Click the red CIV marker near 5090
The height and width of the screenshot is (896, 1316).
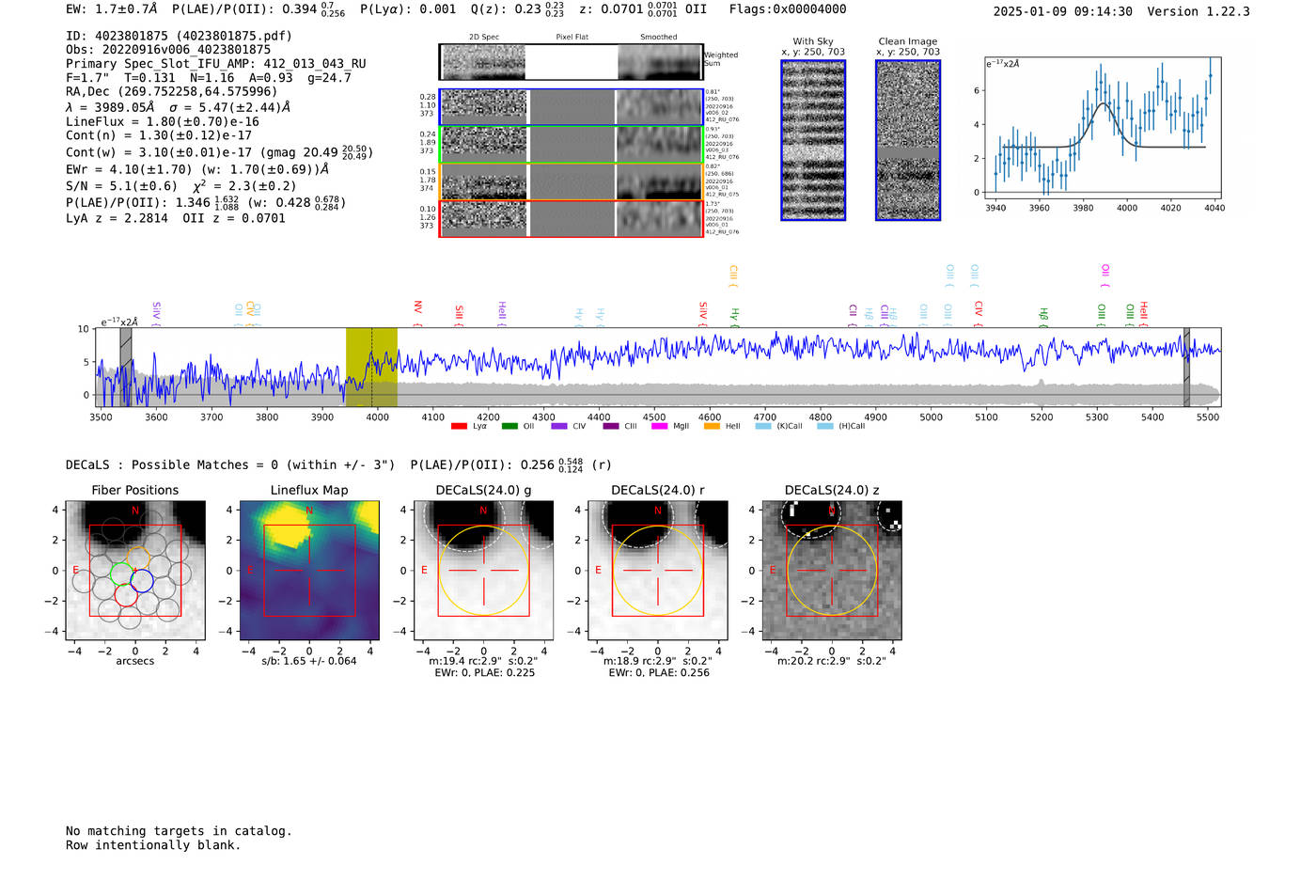979,313
